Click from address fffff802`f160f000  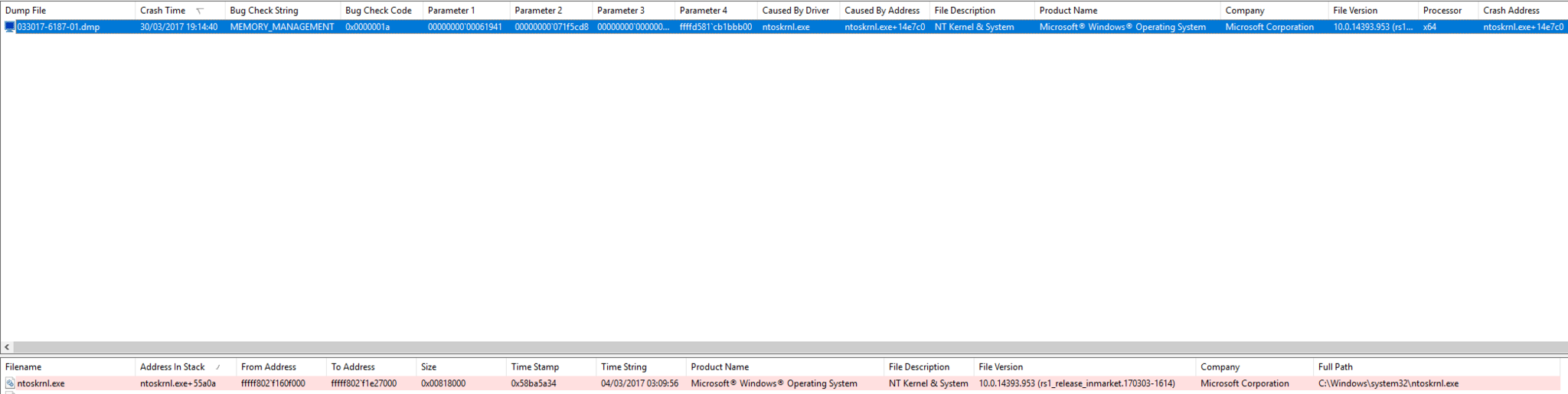[273, 383]
